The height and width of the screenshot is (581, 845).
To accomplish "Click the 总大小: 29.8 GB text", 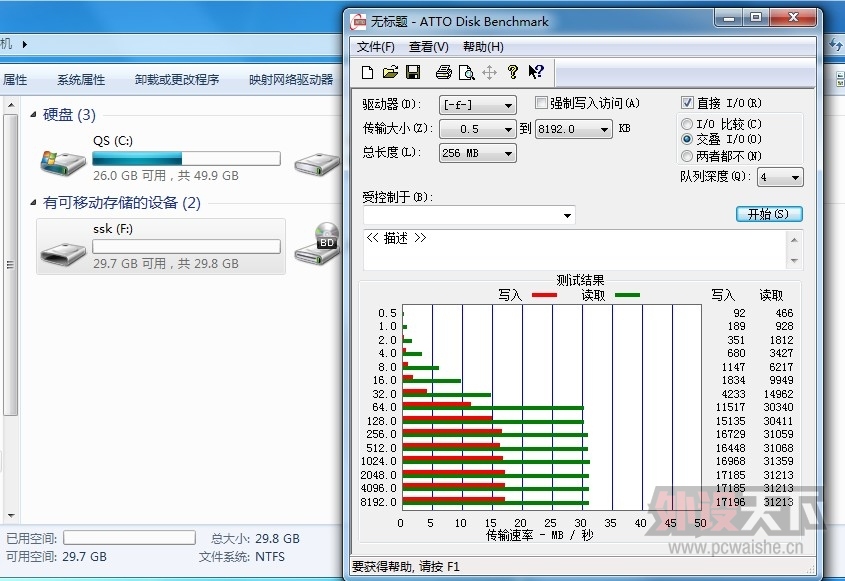I will click(x=255, y=538).
